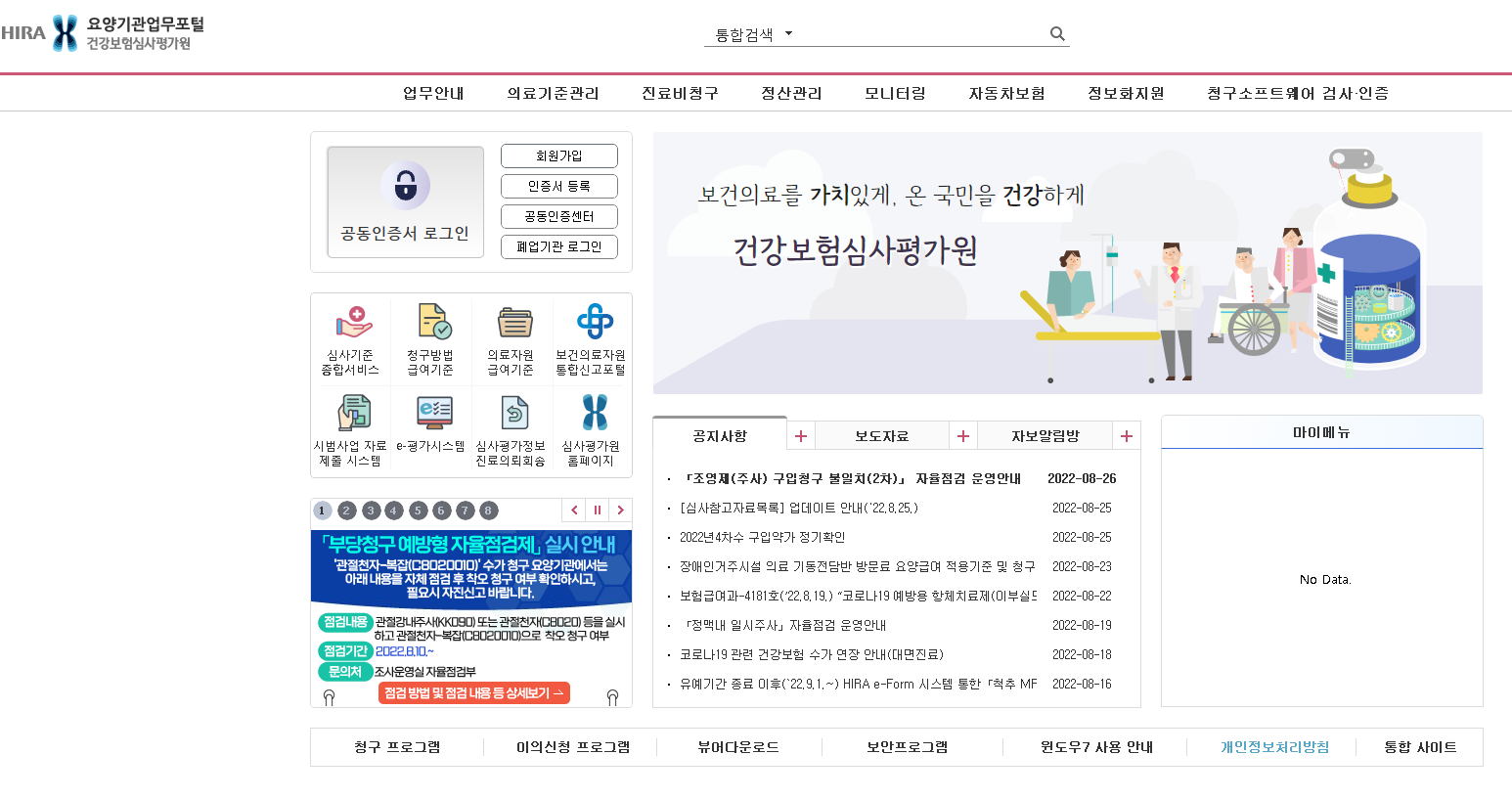Image resolution: width=1512 pixels, height=799 pixels.
Task: Go to previous banner slide
Action: tap(574, 510)
